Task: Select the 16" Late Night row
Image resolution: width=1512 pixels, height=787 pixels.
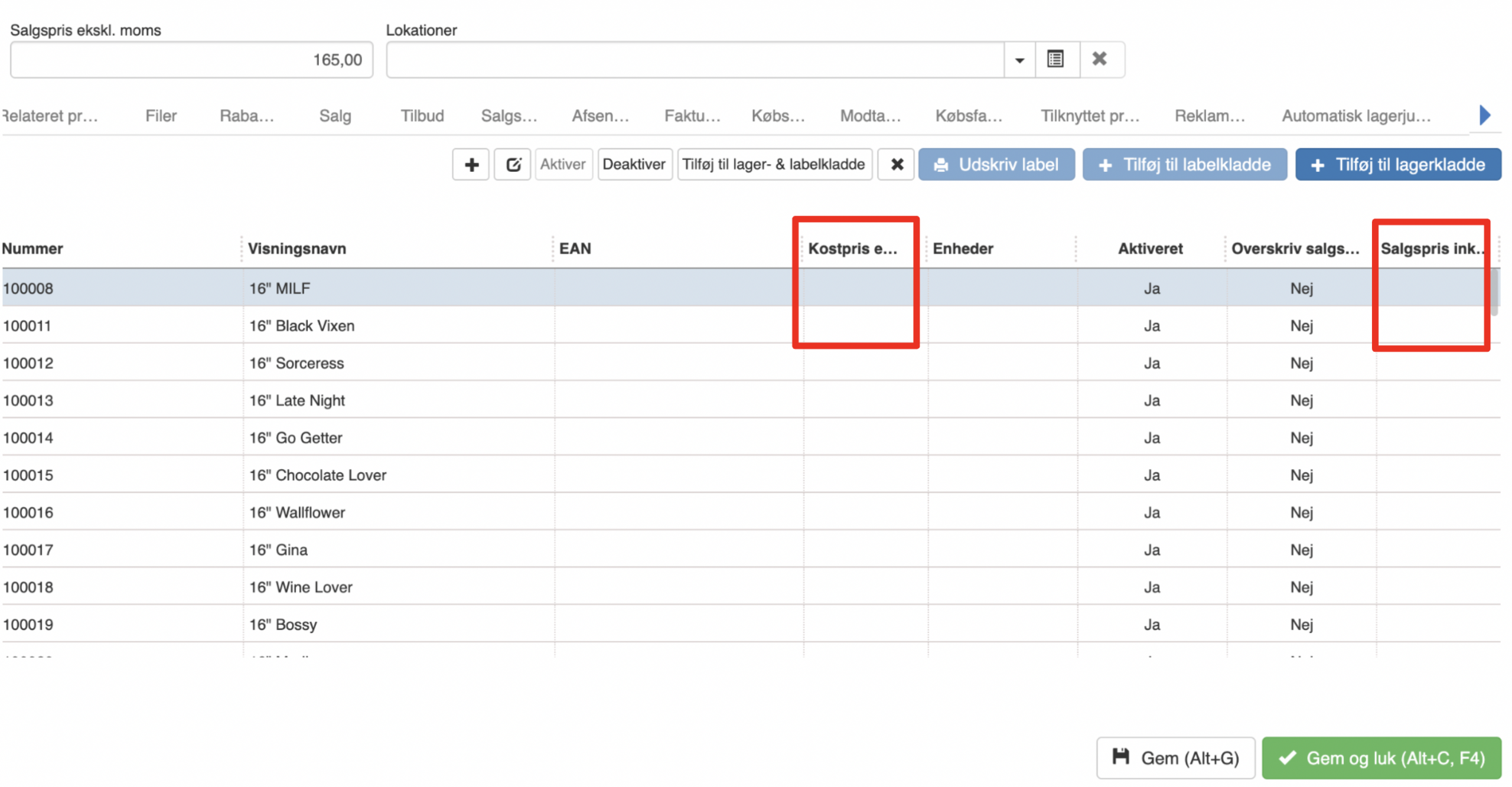Action: tap(750, 400)
